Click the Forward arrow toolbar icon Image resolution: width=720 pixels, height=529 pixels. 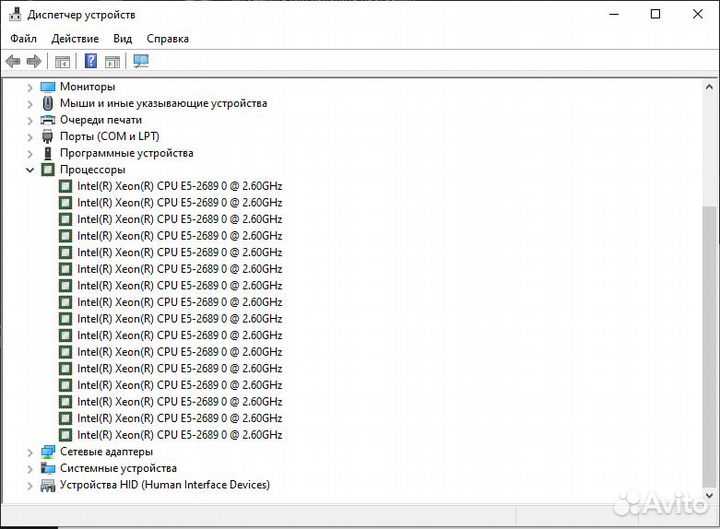(34, 61)
